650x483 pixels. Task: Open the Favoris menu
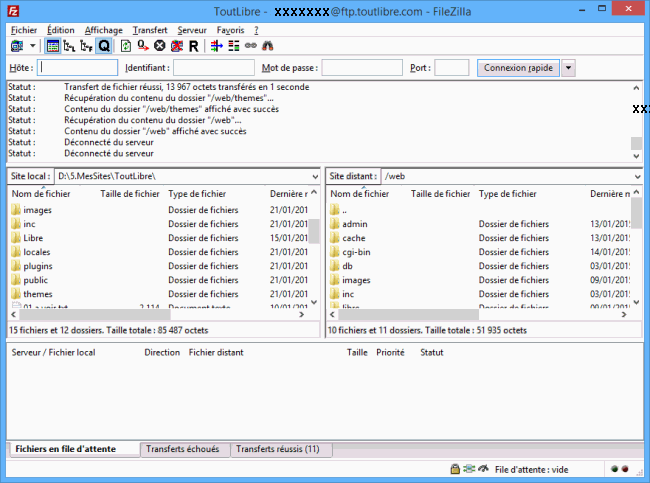pos(230,30)
